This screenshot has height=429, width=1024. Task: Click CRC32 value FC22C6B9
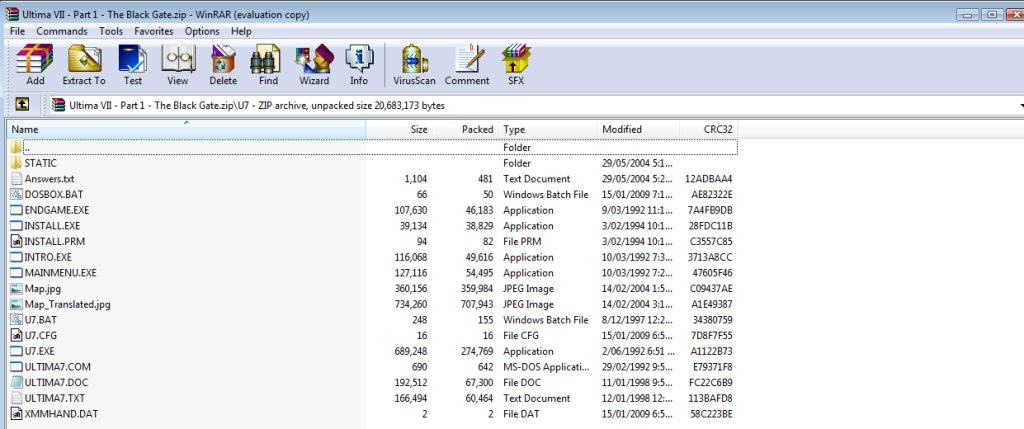711,383
